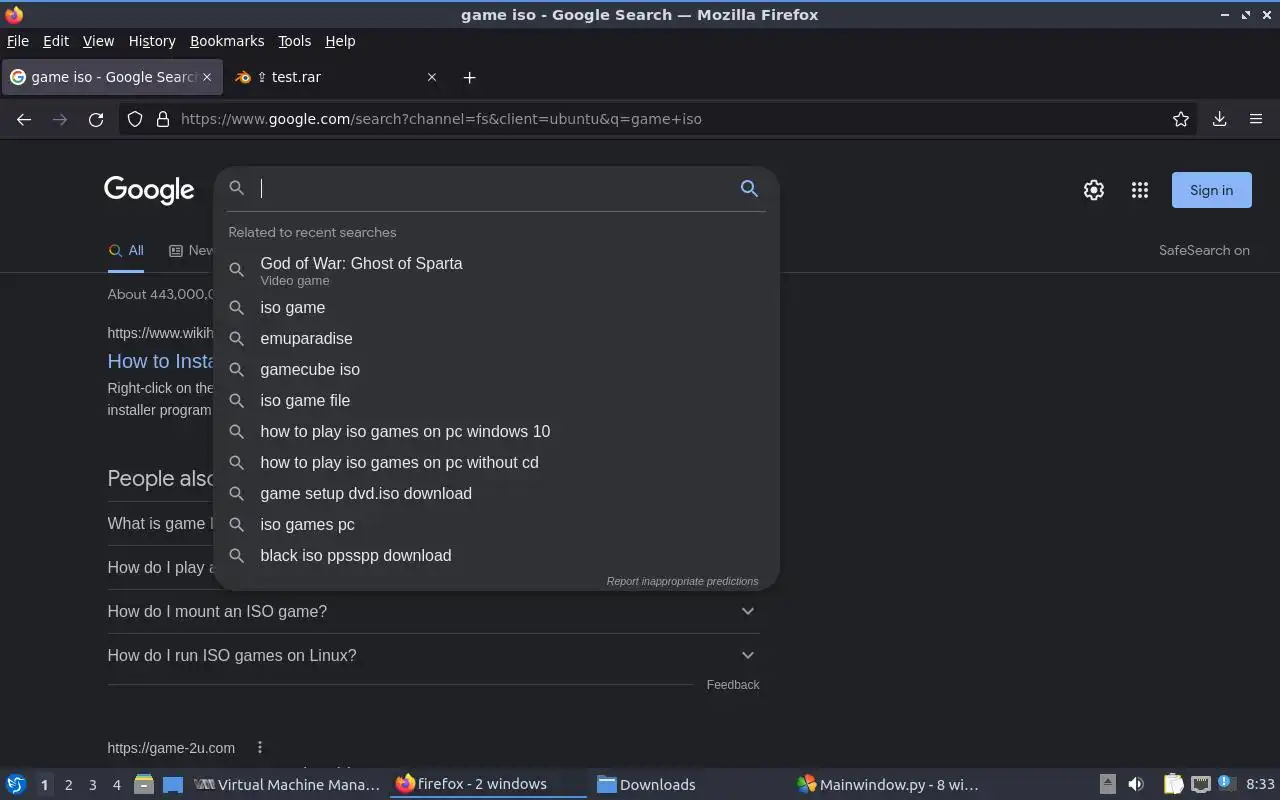The height and width of the screenshot is (800, 1280).
Task: Select the 'iso game' suggestion
Action: 496,307
